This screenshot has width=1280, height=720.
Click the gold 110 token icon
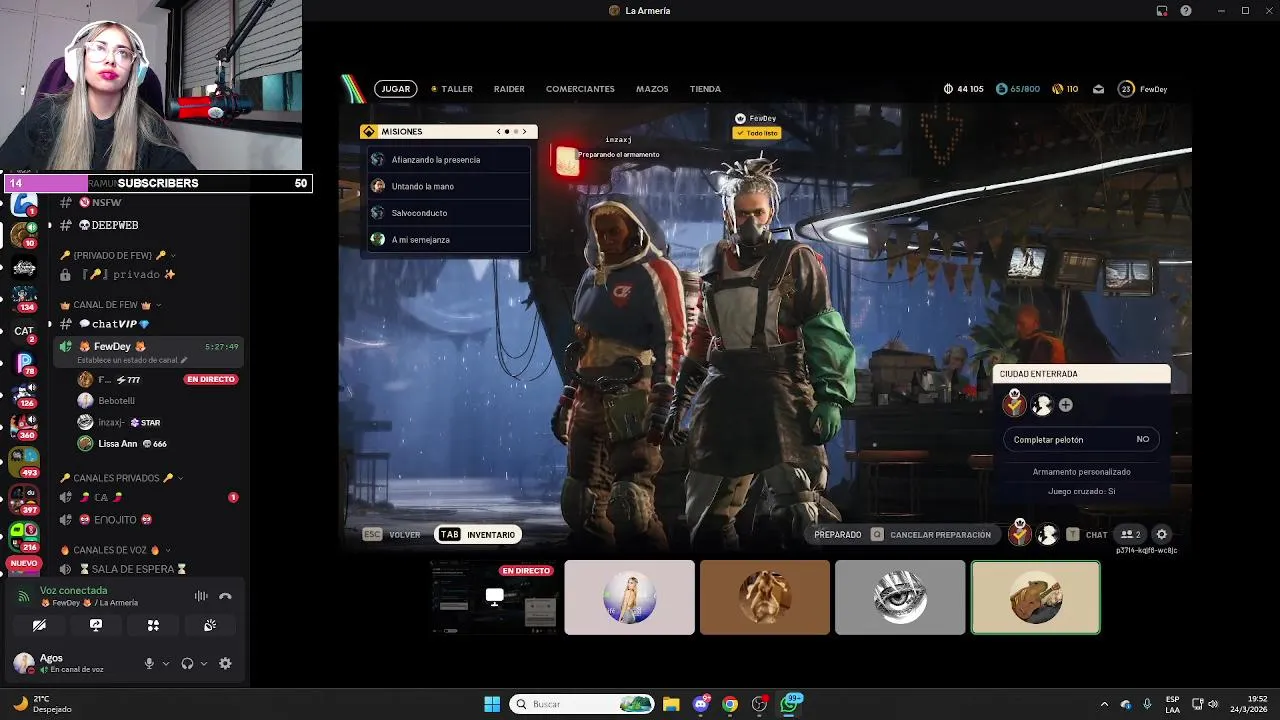1057,89
